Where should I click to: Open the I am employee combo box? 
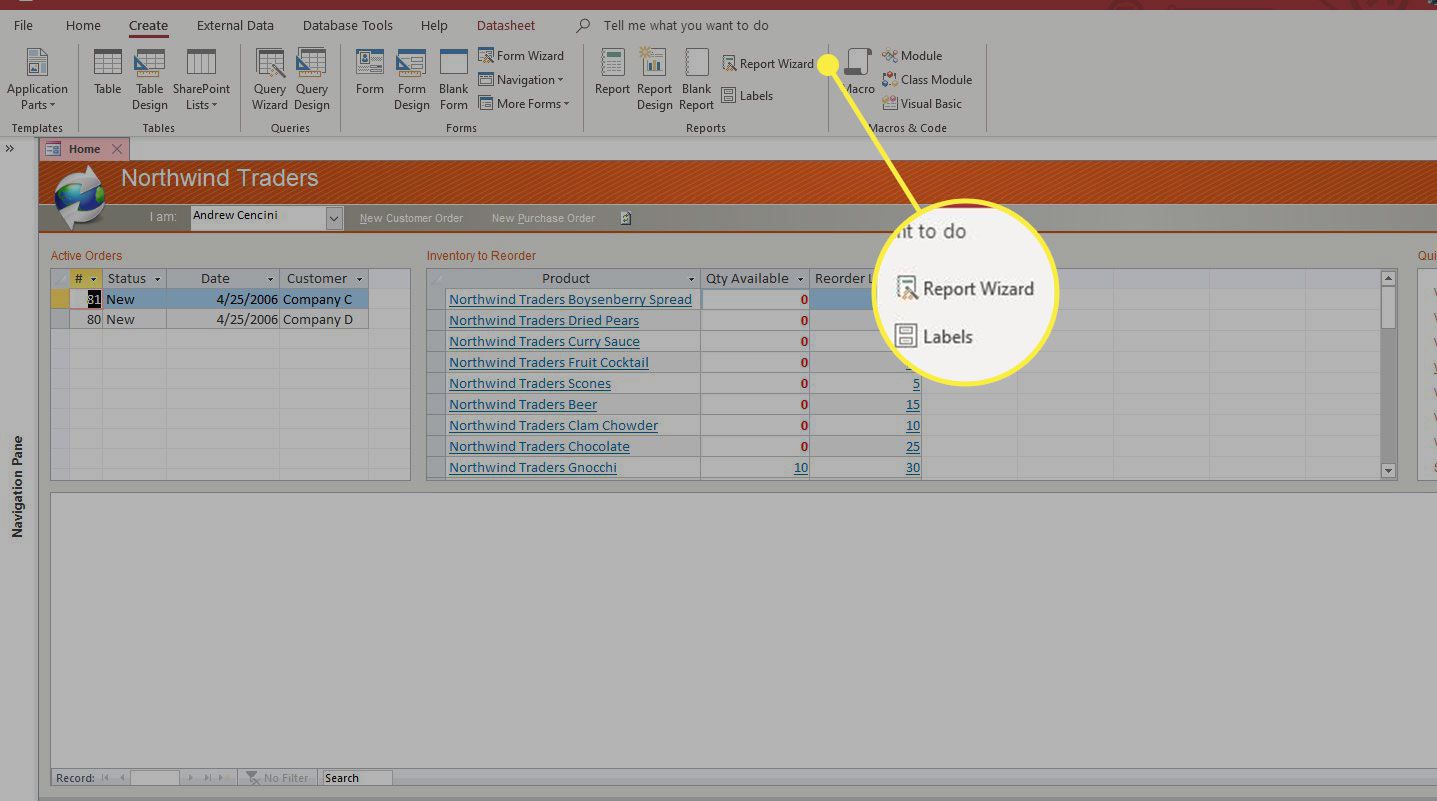(x=334, y=217)
